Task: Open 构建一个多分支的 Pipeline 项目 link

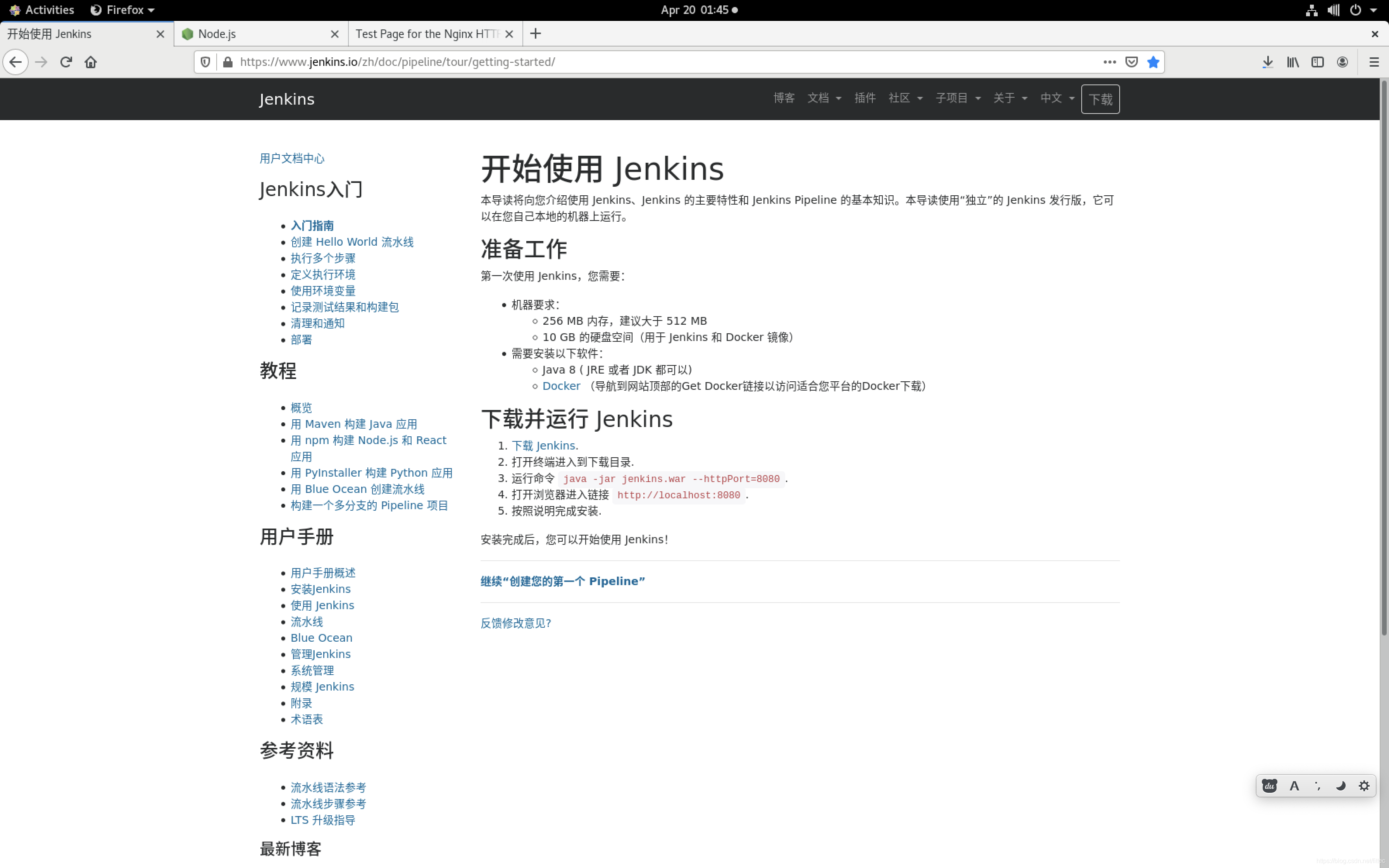Action: 369,506
